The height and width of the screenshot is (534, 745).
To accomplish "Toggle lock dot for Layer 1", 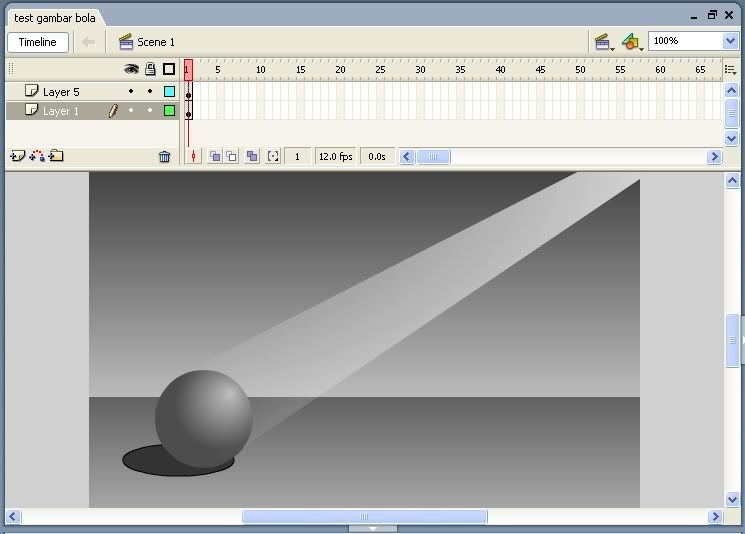I will [x=150, y=110].
